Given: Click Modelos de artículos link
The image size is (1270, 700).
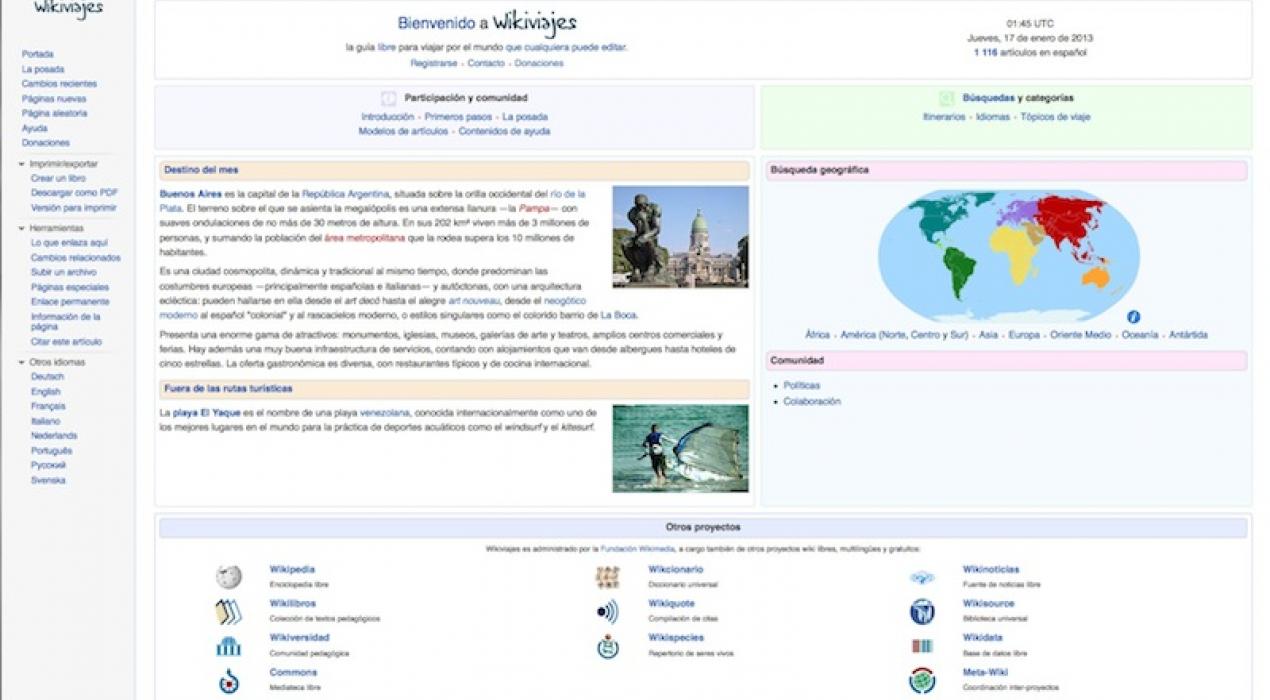Looking at the screenshot, I should coord(404,131).
